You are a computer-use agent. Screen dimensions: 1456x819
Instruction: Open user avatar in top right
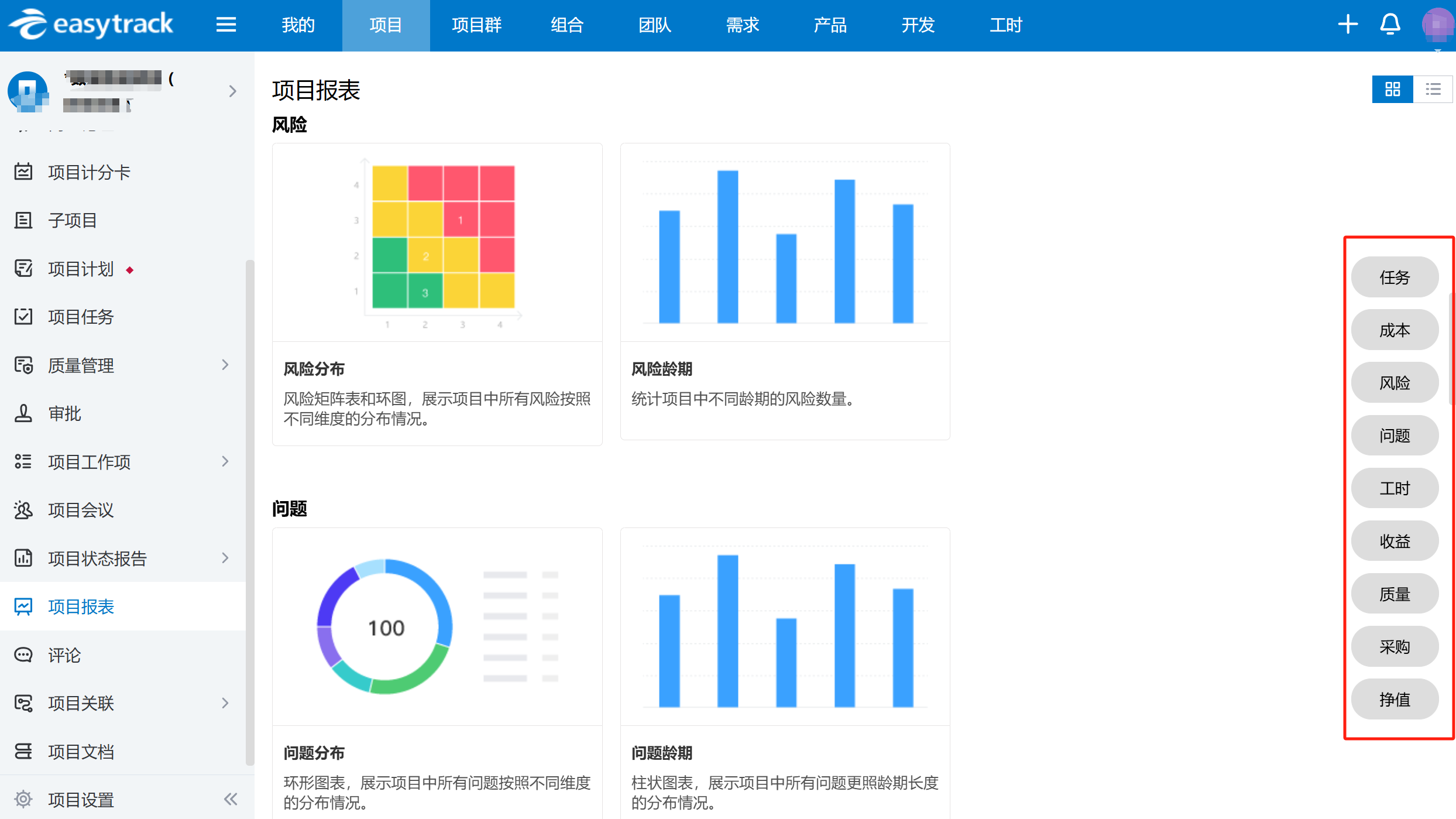click(x=1437, y=25)
